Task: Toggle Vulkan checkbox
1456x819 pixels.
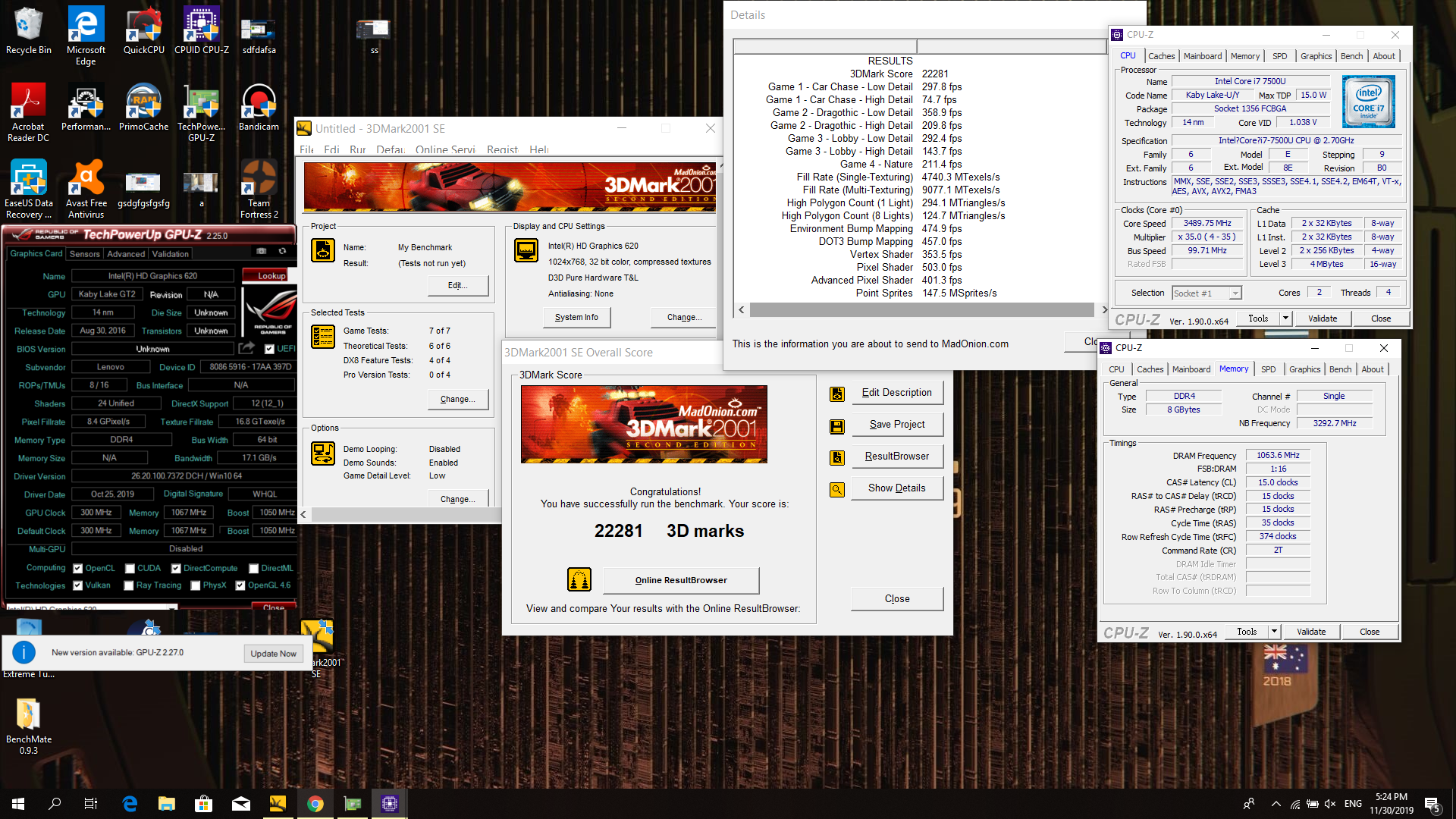Action: [x=77, y=585]
